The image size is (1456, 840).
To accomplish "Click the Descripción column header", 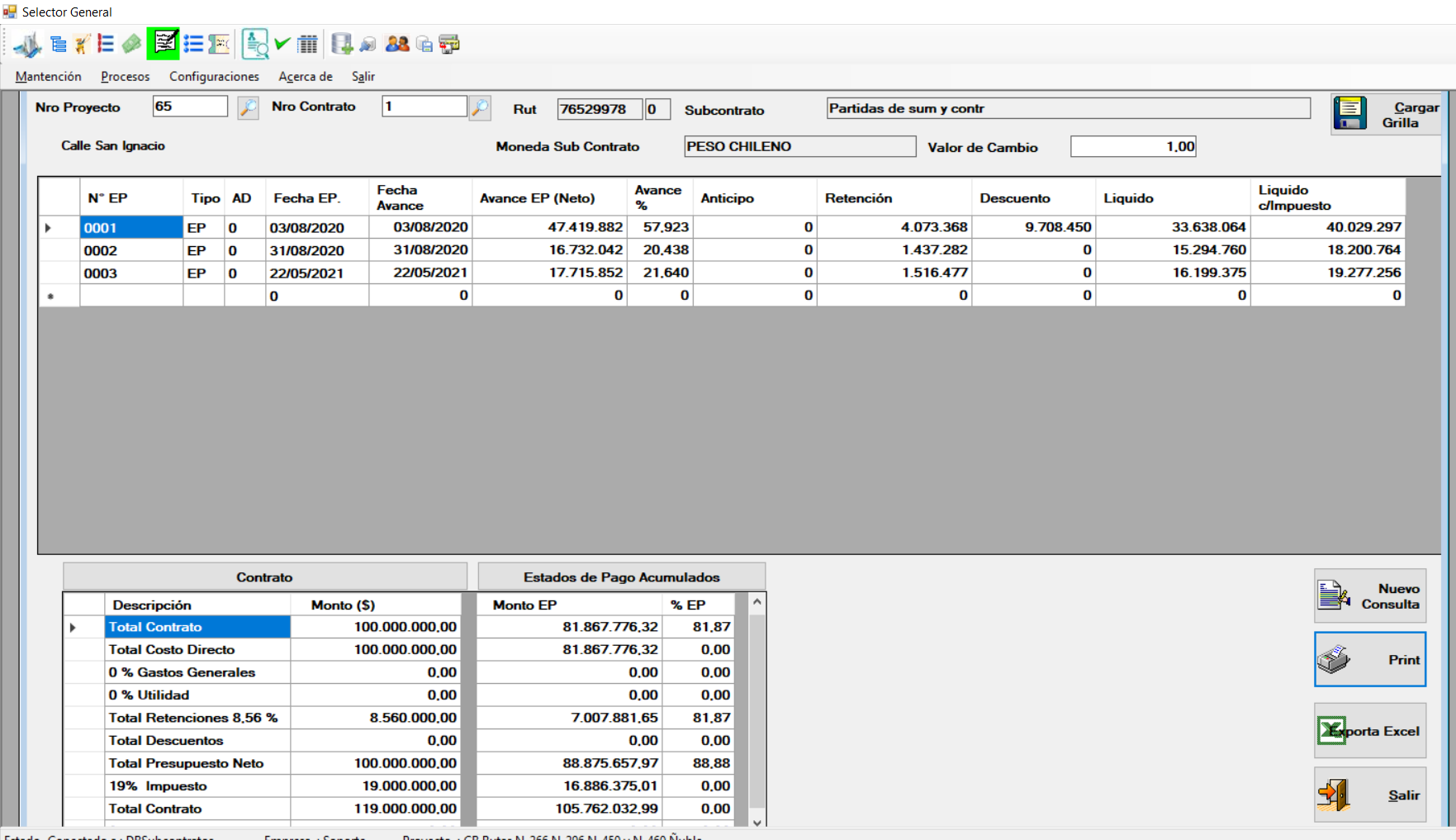I will click(x=198, y=605).
